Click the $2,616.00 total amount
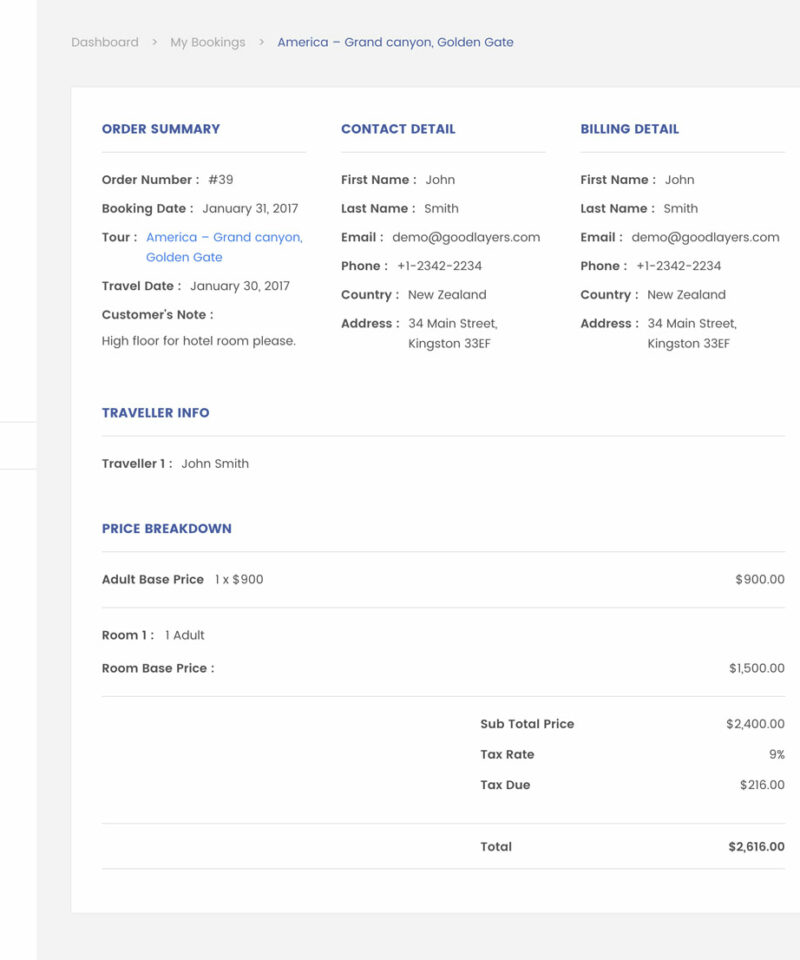 (x=756, y=847)
